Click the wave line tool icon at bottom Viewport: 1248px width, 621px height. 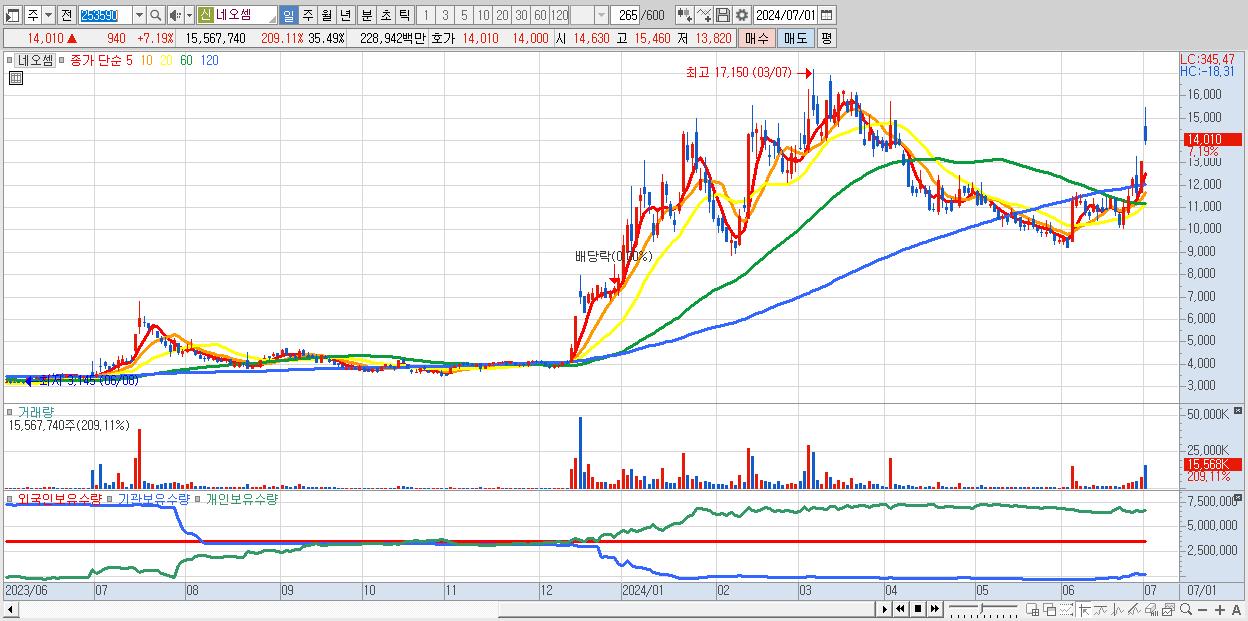1118,609
